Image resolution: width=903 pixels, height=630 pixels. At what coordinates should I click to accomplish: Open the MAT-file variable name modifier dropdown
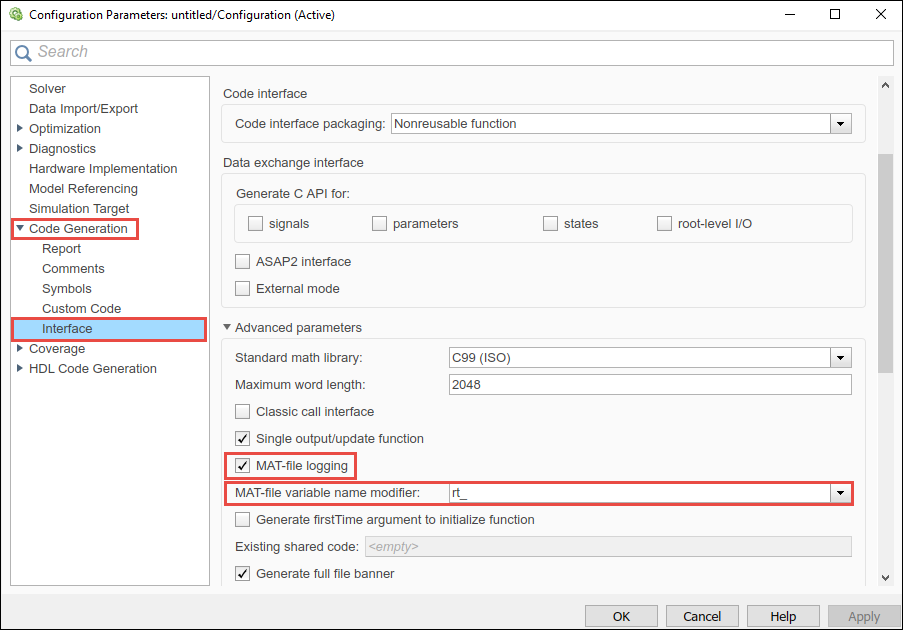click(840, 492)
